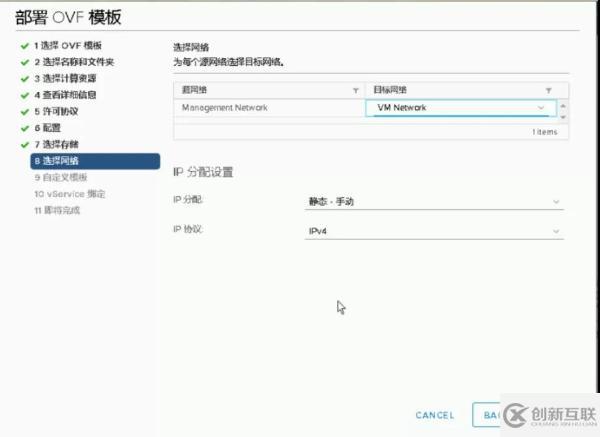Click the IP 分配设置 heading

coord(203,172)
